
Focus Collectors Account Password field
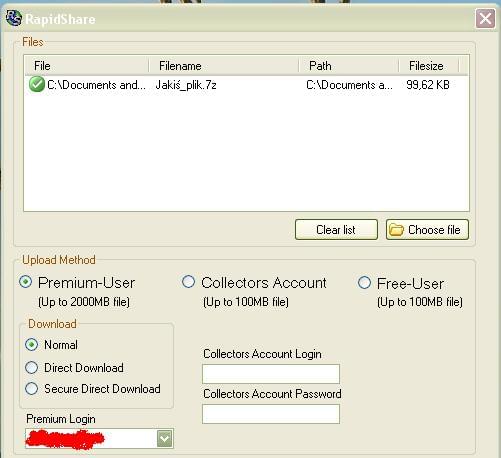coord(271,414)
